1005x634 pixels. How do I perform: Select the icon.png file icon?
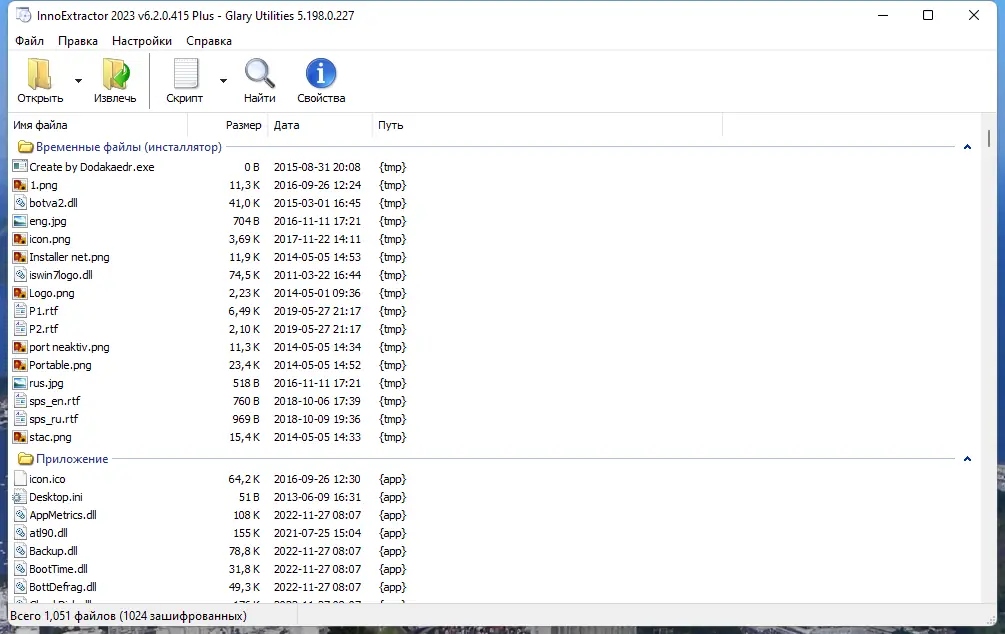20,238
